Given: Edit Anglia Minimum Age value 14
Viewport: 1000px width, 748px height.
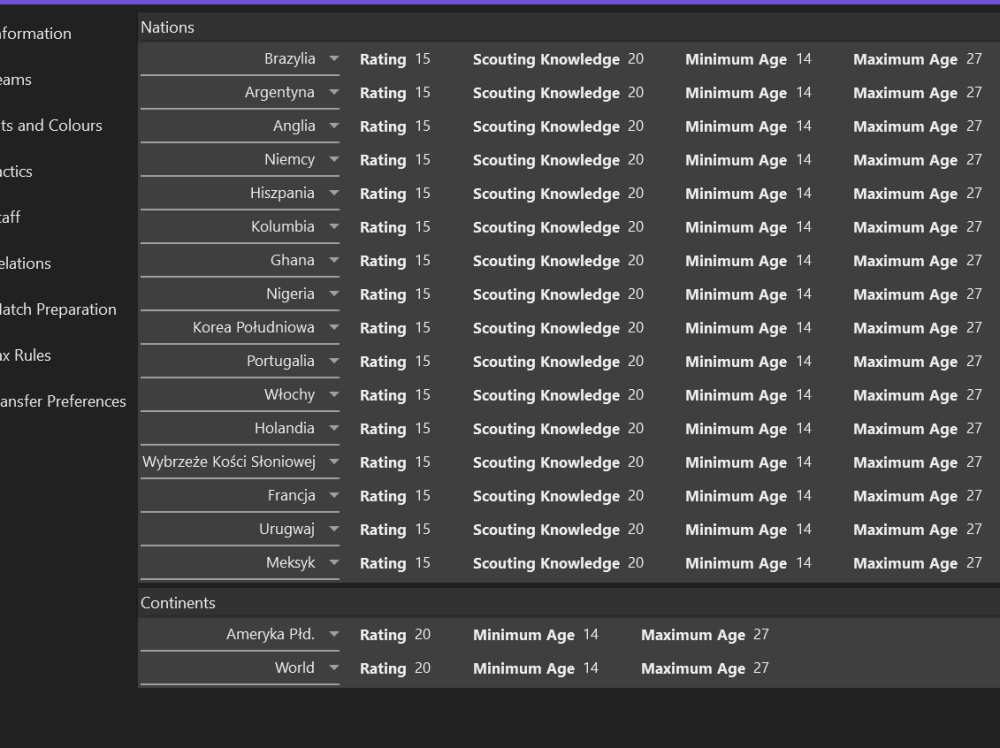Looking at the screenshot, I should [x=804, y=126].
